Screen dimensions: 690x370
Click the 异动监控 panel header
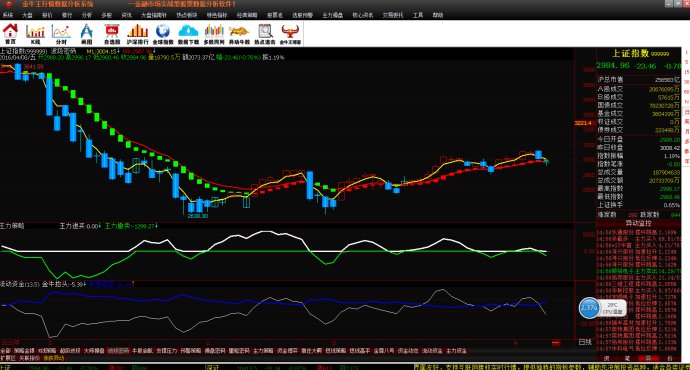pos(639,223)
